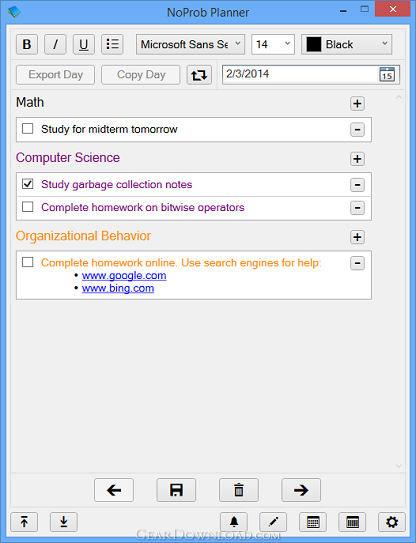Screen dimensions: 416x543
Task: Save the planner with the floppy disk icon
Action: click(176, 490)
